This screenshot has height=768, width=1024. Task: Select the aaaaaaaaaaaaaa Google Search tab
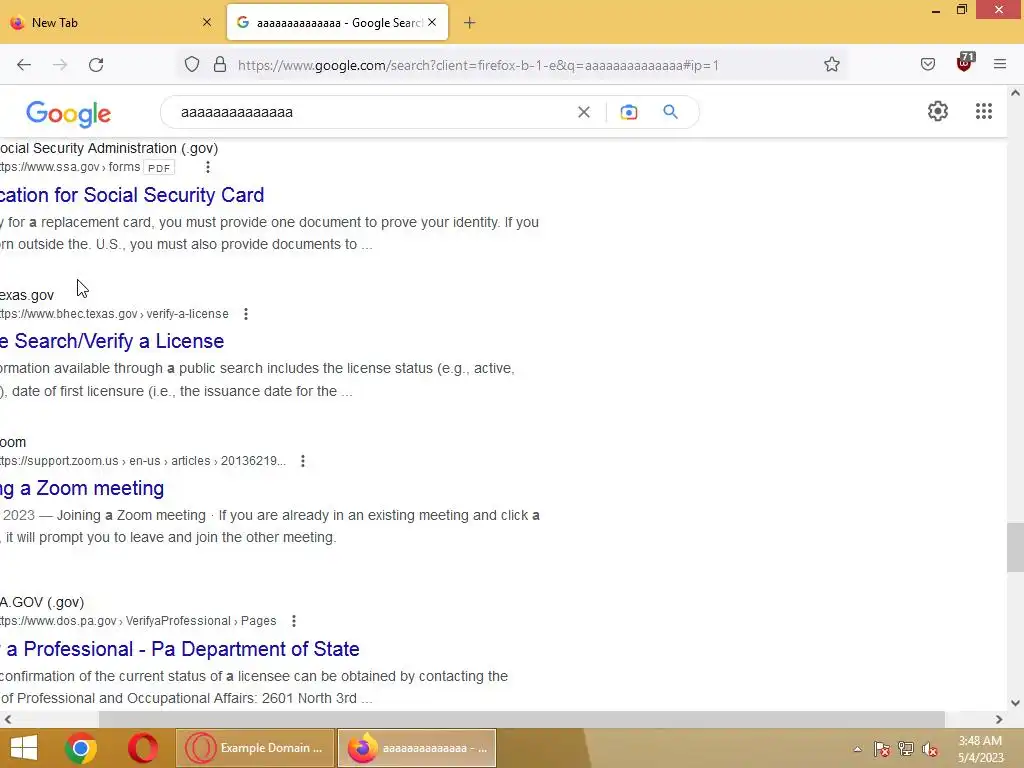(337, 22)
